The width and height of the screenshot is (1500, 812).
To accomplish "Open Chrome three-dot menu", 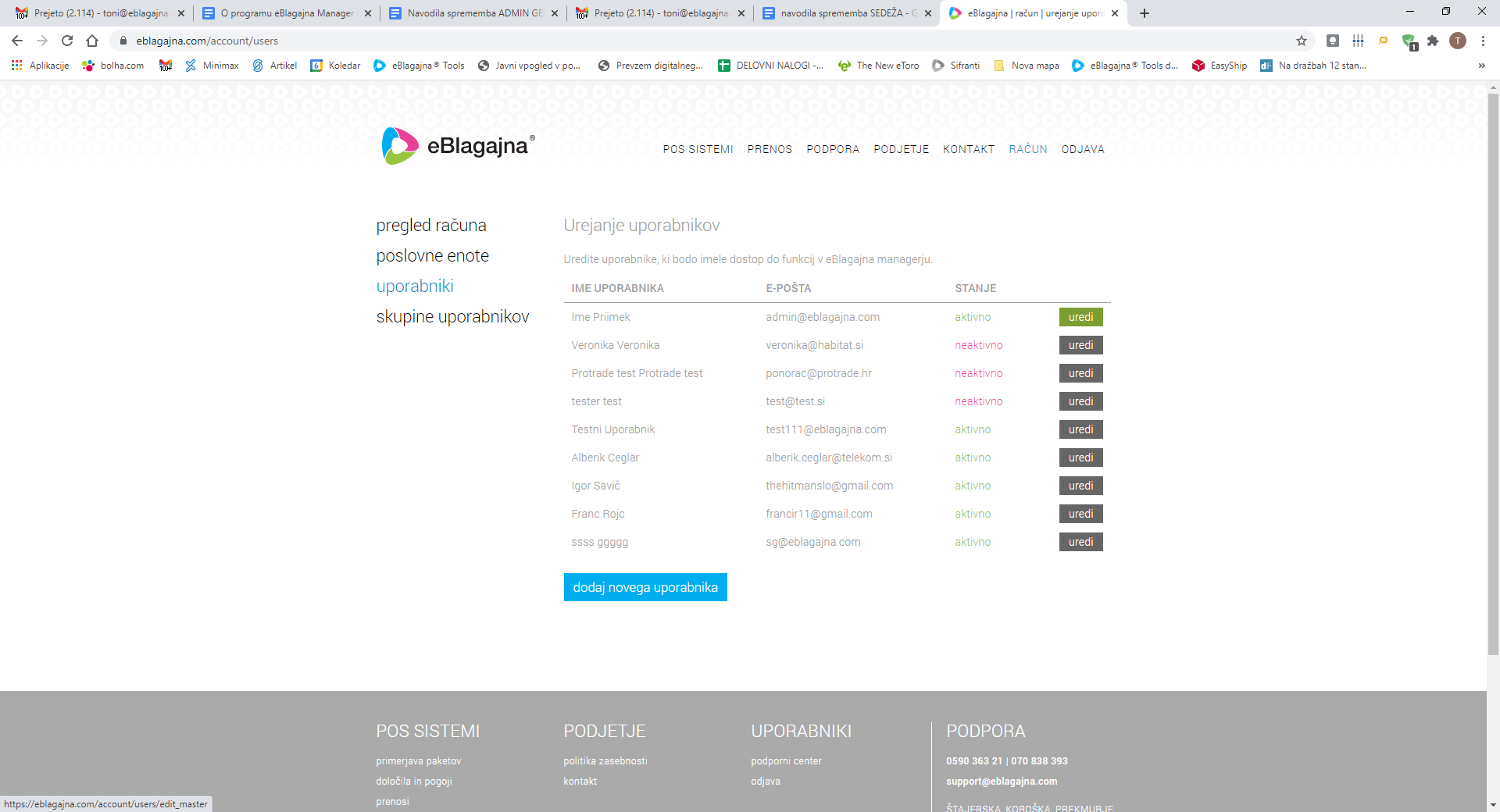I will pos(1483,41).
